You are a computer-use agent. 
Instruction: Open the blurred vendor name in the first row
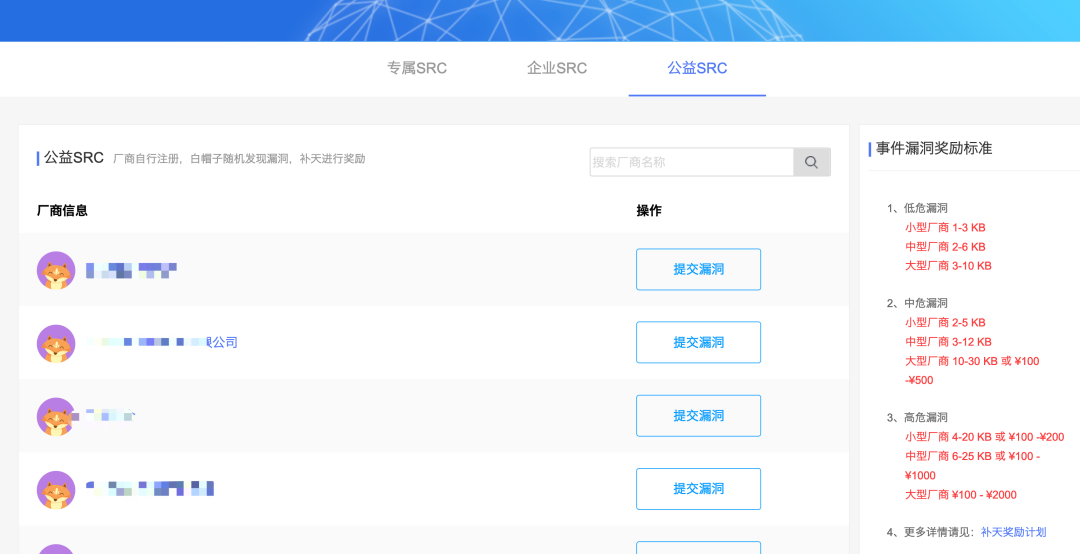tap(132, 270)
